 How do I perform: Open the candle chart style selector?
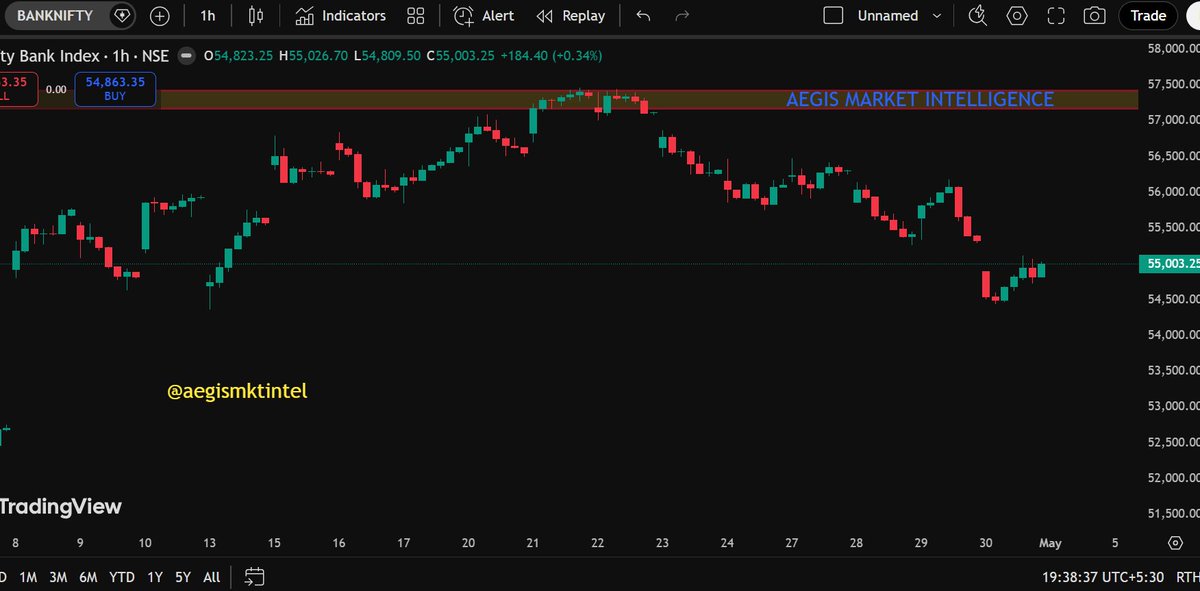(x=254, y=15)
